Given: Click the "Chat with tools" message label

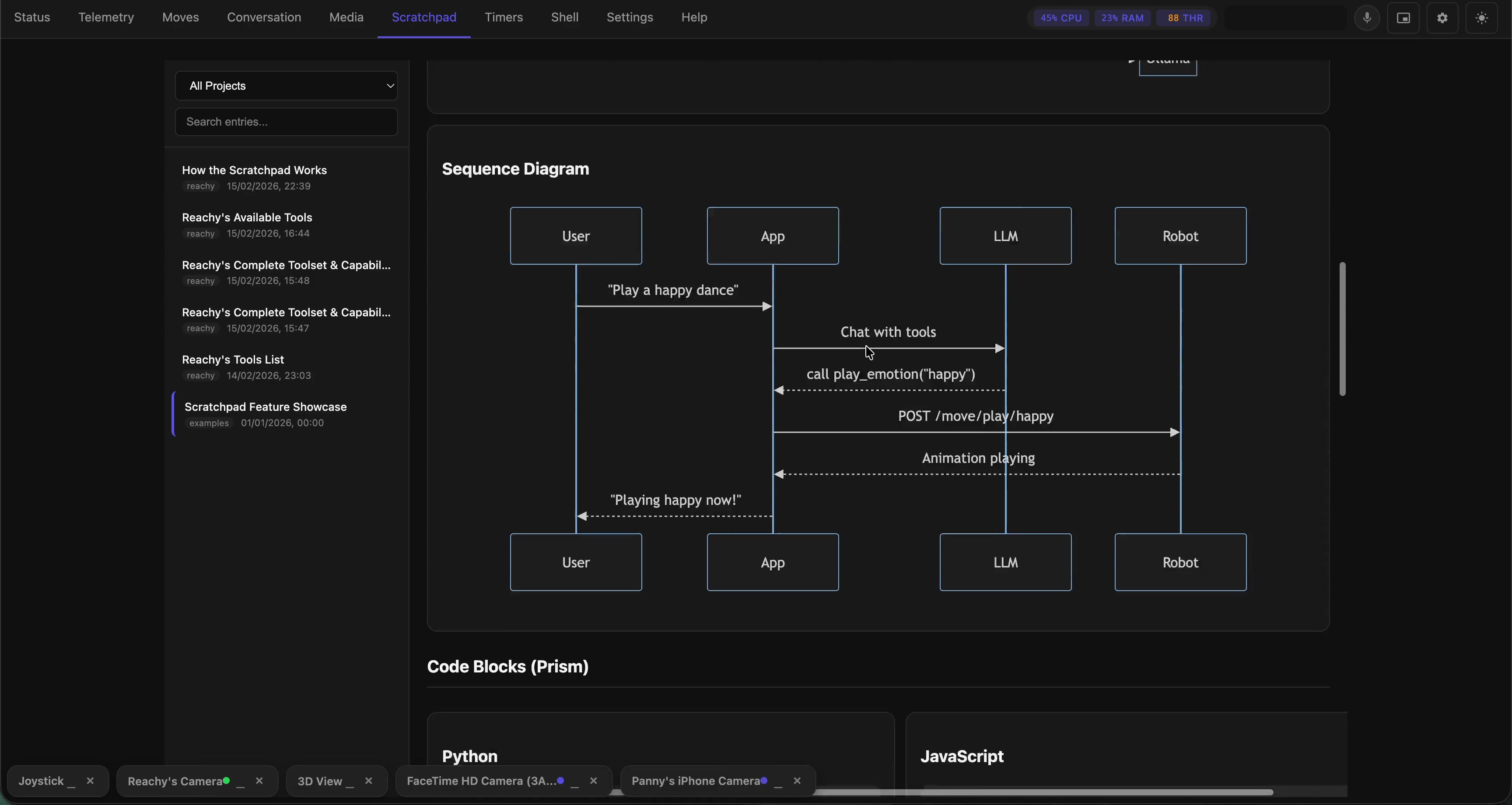Looking at the screenshot, I should (888, 332).
